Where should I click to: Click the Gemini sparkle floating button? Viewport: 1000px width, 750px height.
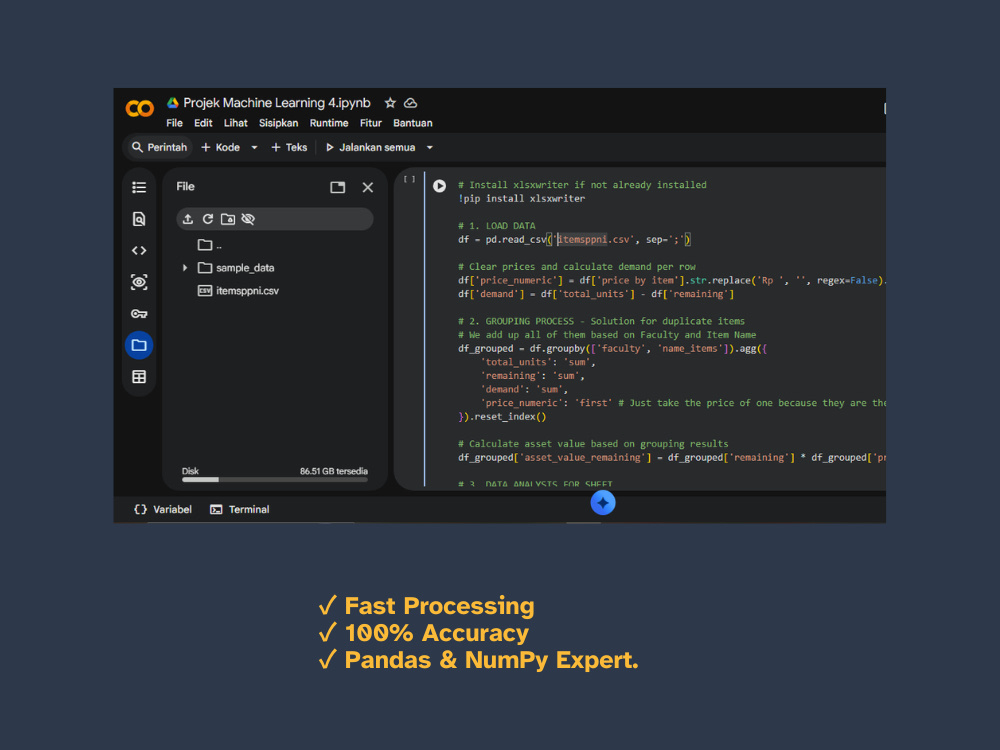(603, 503)
